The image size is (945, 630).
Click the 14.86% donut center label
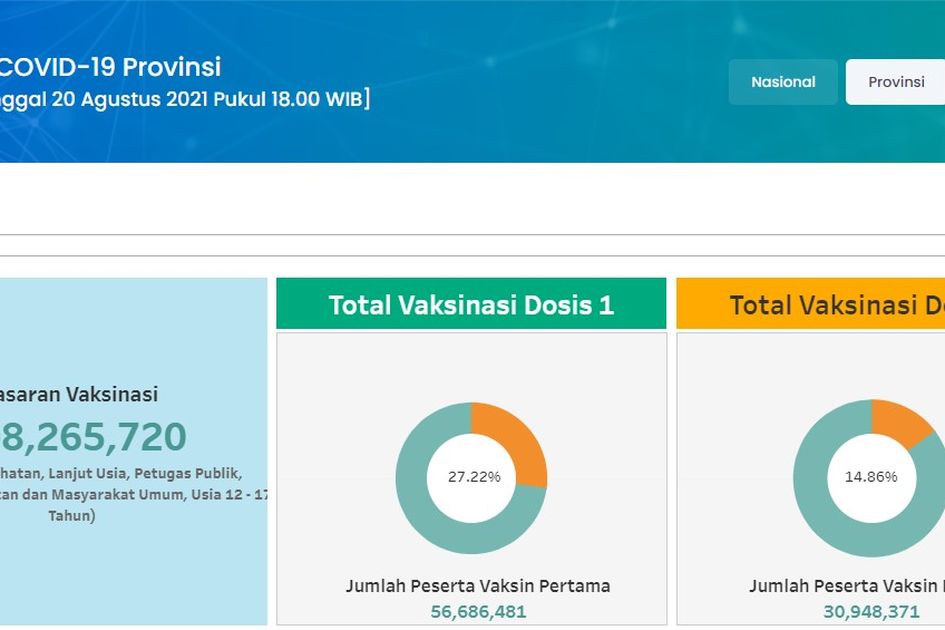(870, 477)
